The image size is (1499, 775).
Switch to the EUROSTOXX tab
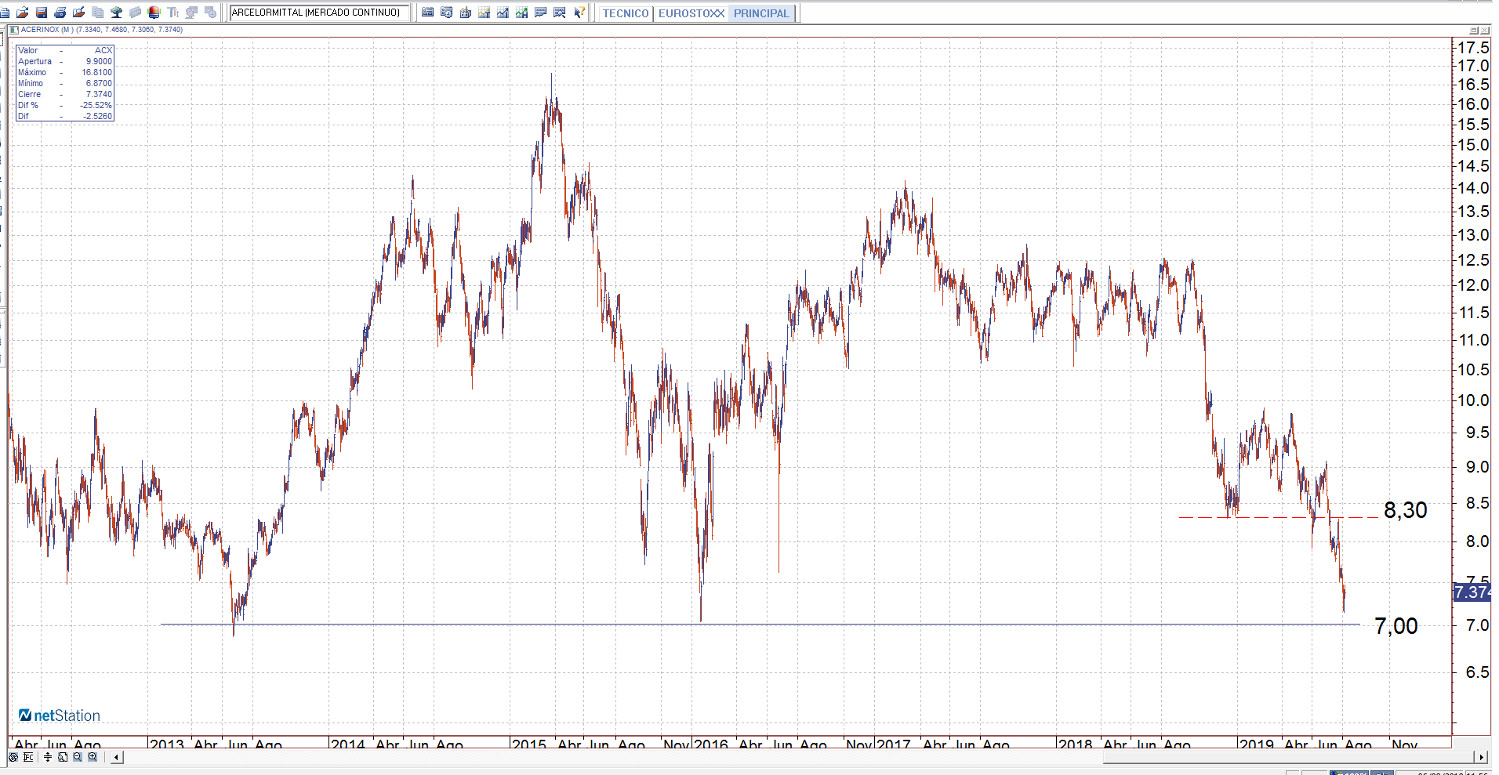[x=691, y=13]
